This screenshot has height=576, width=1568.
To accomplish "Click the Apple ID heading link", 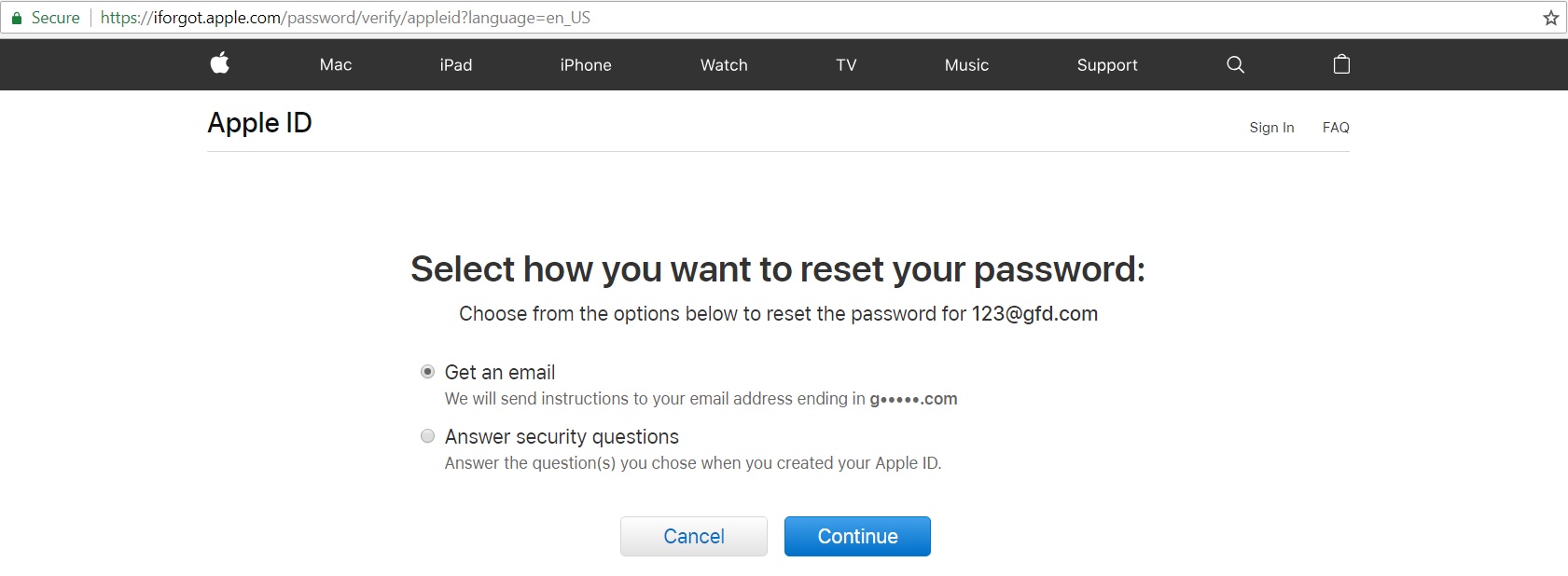I will click(259, 123).
